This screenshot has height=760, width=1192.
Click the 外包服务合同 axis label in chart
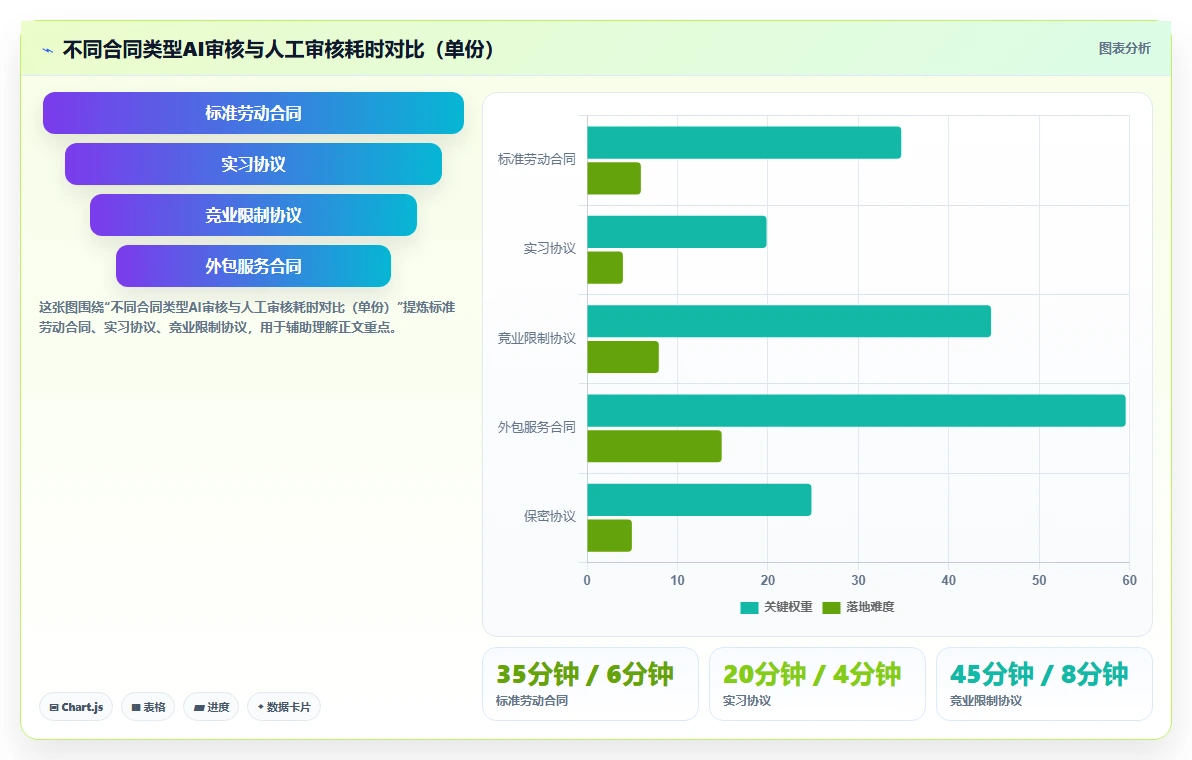(537, 427)
